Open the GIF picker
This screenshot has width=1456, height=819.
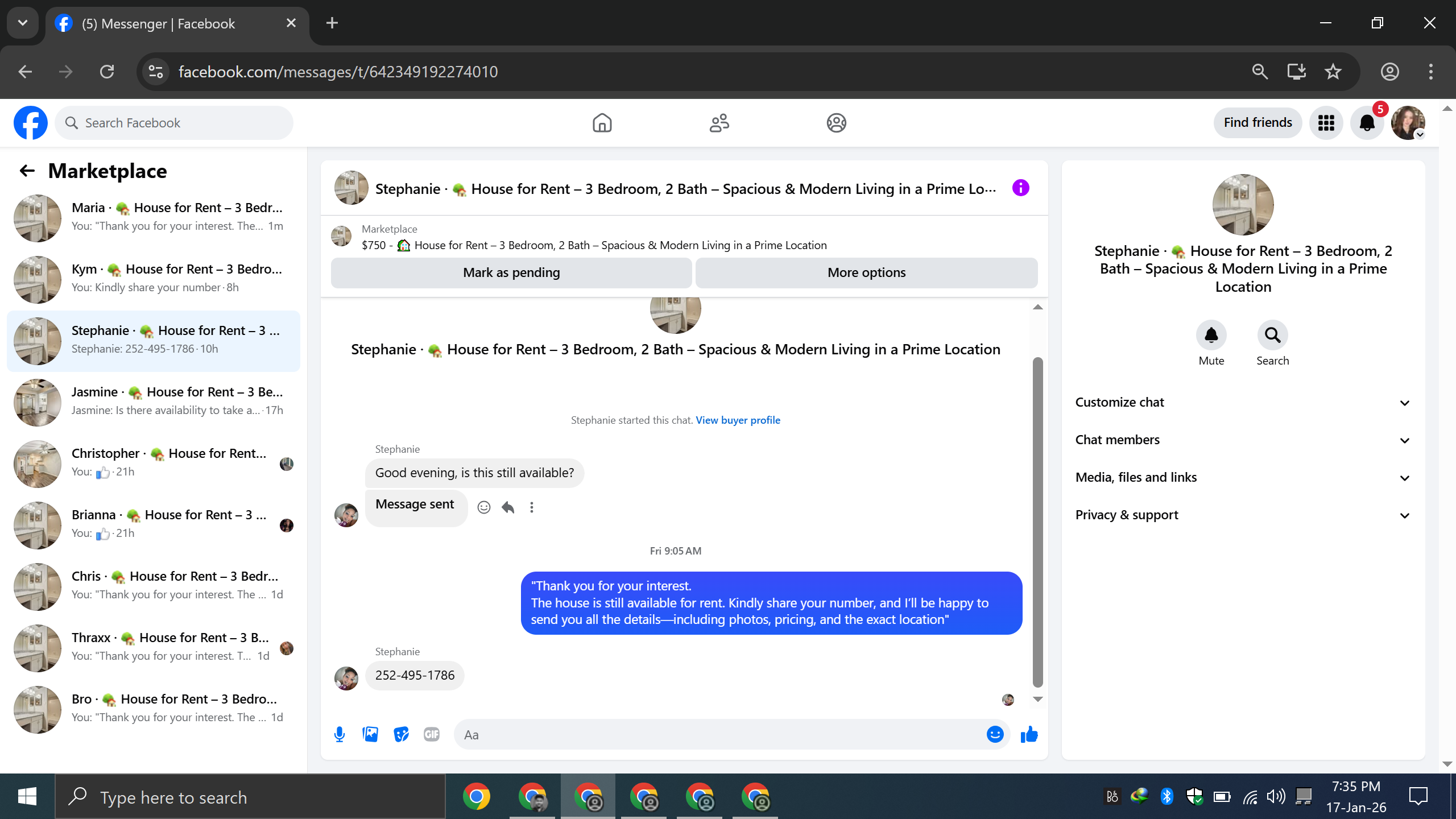pos(432,734)
